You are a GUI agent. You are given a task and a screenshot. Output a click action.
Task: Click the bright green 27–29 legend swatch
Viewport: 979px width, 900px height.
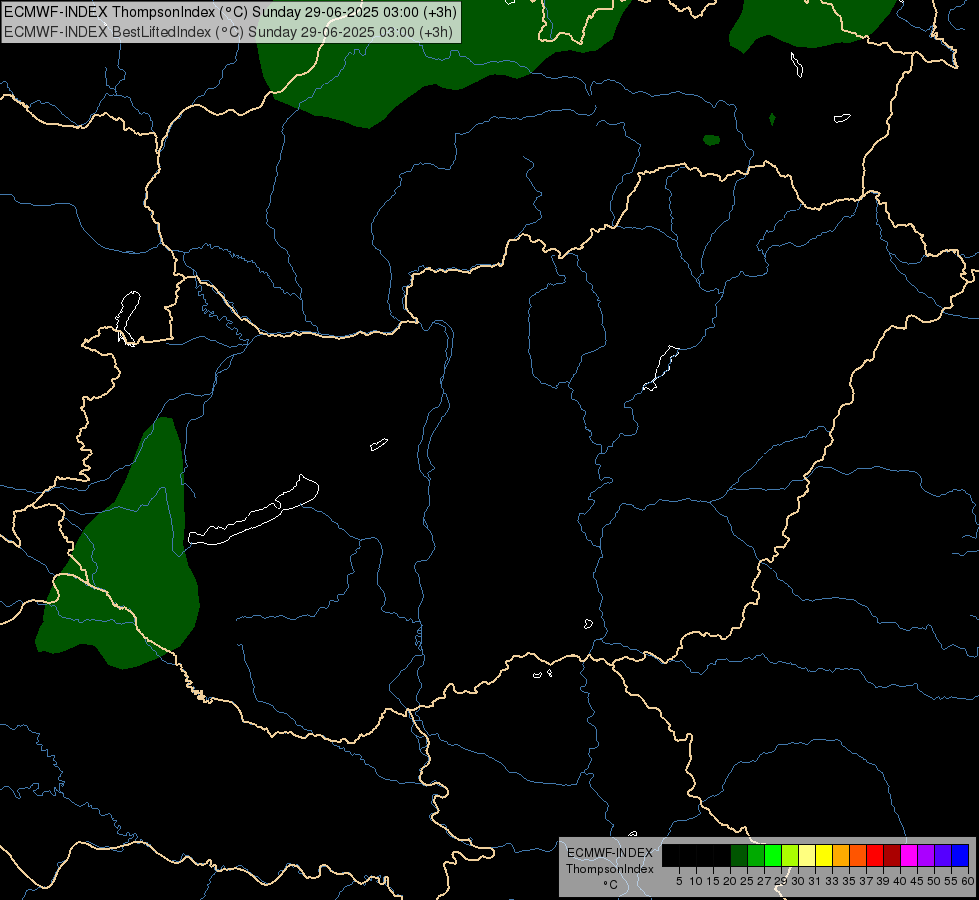773,855
